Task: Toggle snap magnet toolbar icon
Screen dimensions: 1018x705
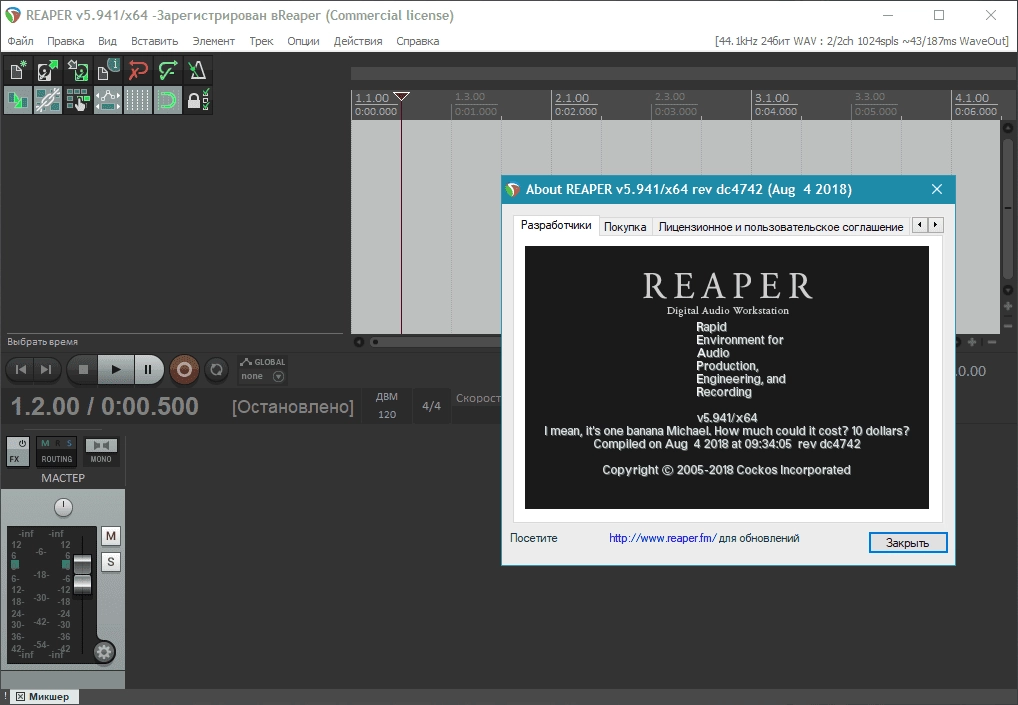Action: coord(168,100)
